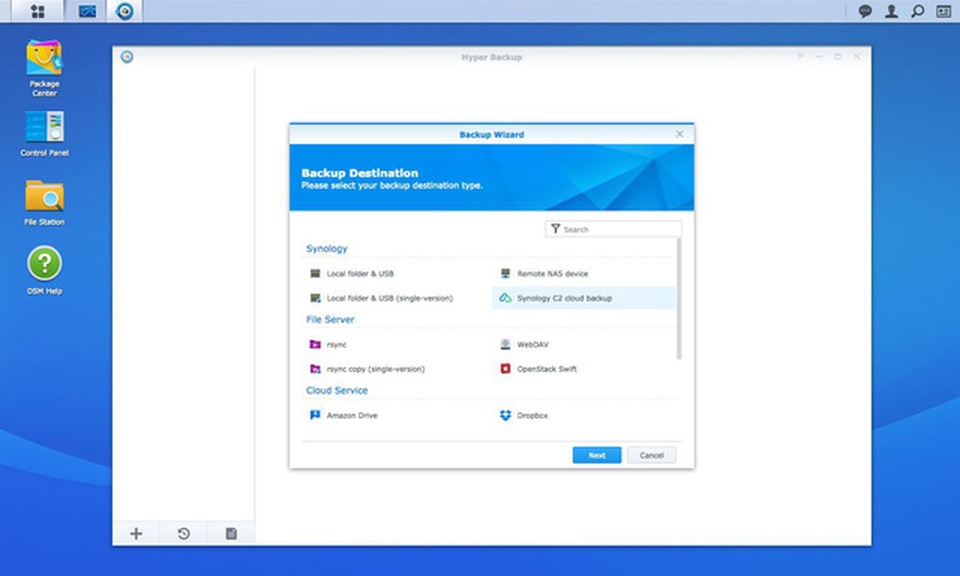Screen dimensions: 960x576
Task: Open the restore clock icon in Hyper Backup
Action: point(184,534)
